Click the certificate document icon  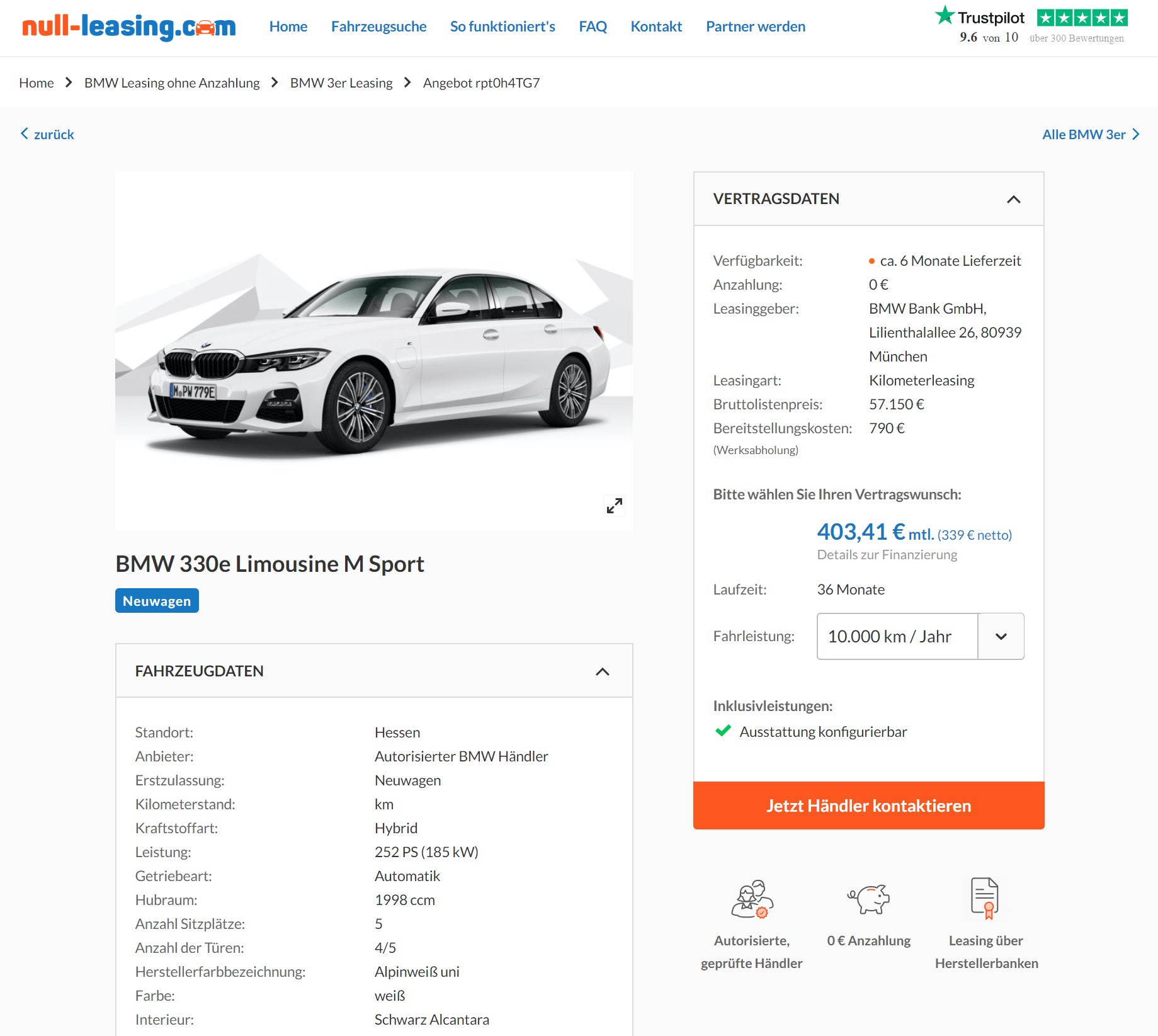tap(985, 898)
